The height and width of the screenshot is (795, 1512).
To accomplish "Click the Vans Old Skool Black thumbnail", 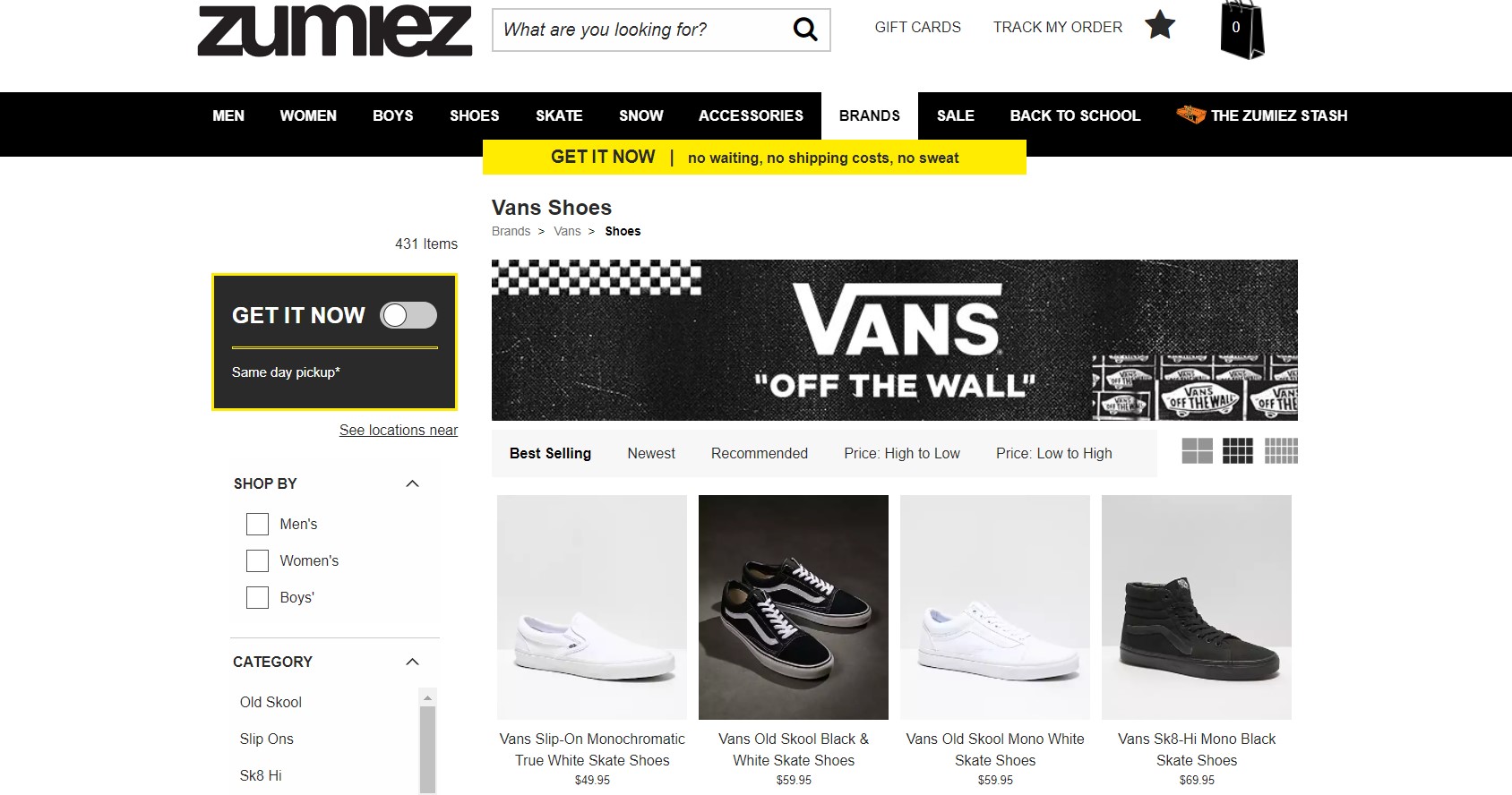I will coord(793,607).
